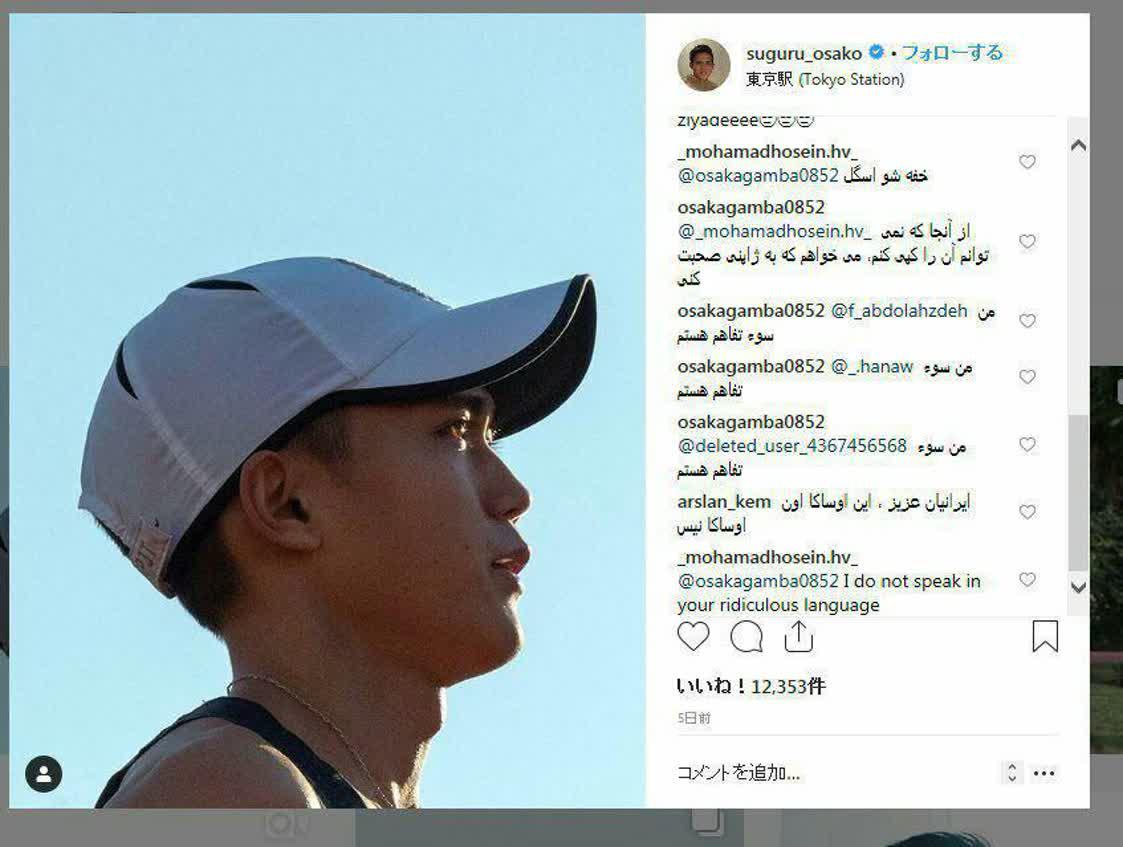Image resolution: width=1123 pixels, height=847 pixels.
Task: Click the comments scrollbar down arrow
Action: pos(1078,588)
